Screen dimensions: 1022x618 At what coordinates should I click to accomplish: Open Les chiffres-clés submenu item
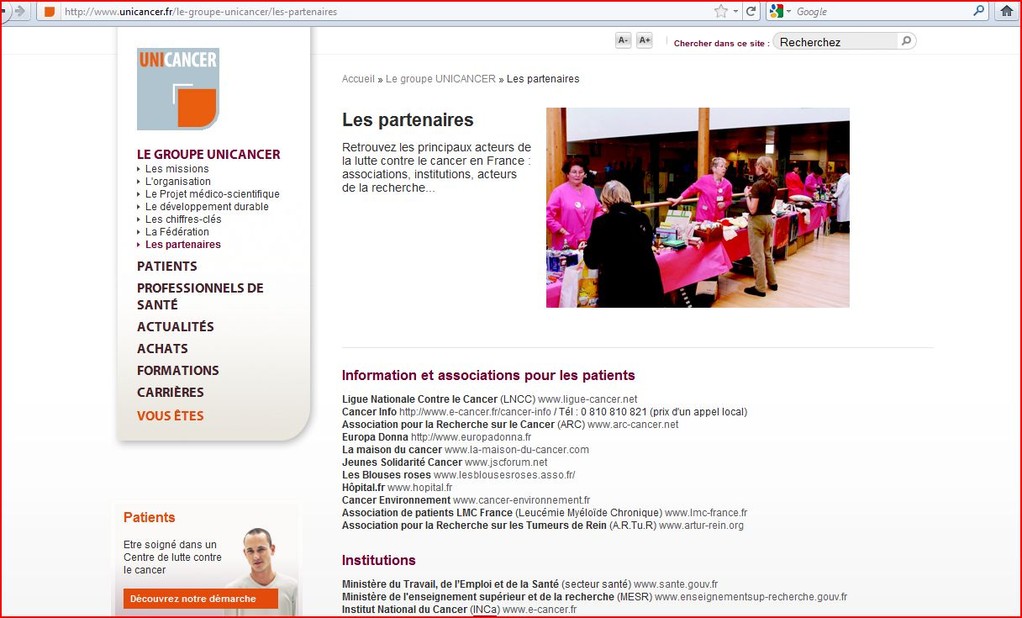183,219
